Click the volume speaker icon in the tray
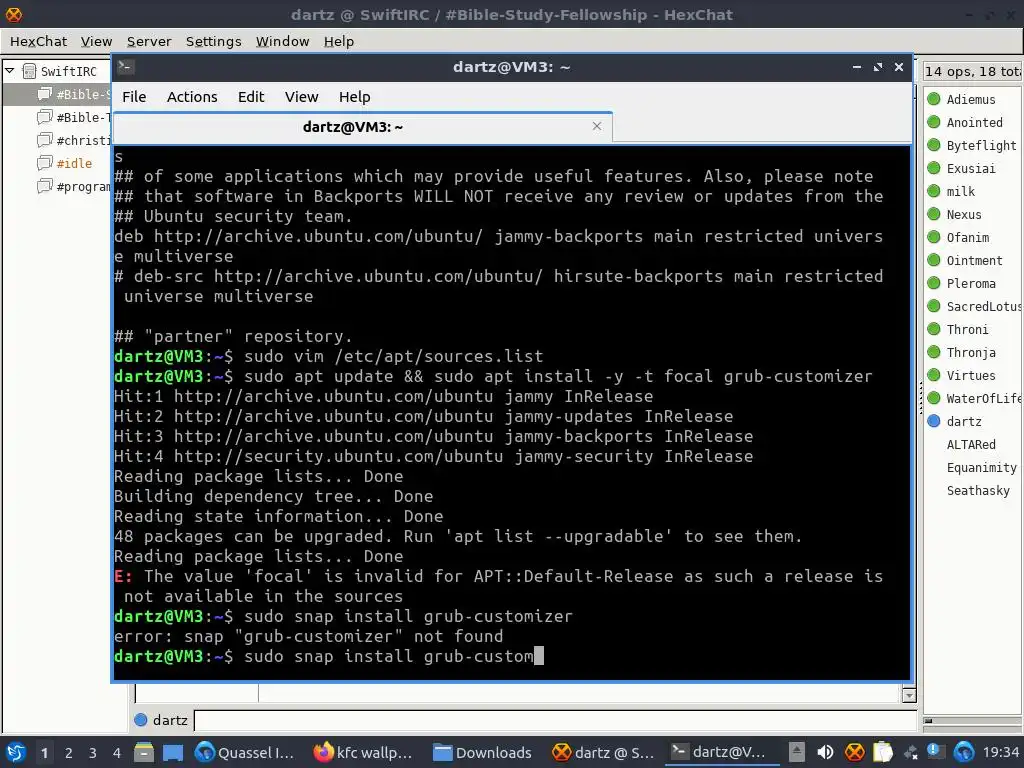The width and height of the screenshot is (1024, 768). [x=825, y=752]
